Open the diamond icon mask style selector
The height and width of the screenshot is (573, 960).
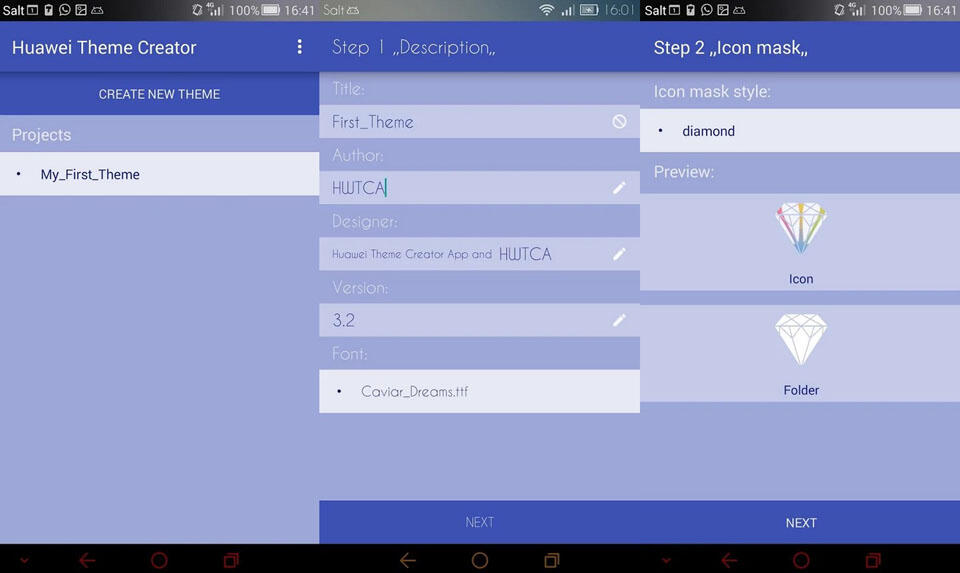click(800, 131)
